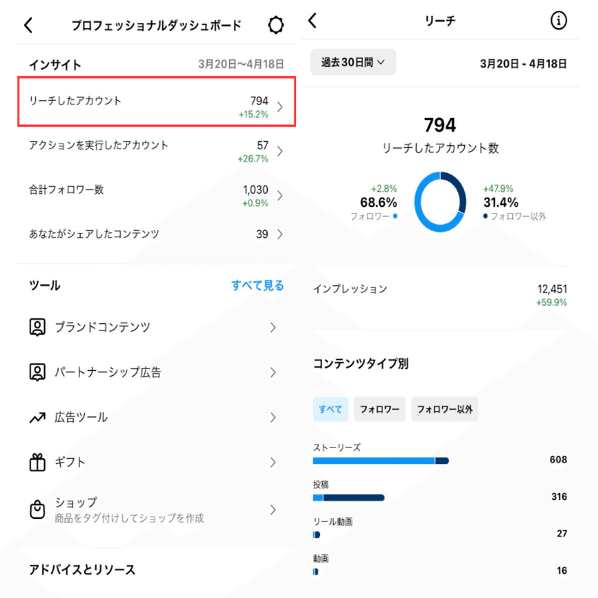Click the ショップ shopping bag icon

pos(37,509)
